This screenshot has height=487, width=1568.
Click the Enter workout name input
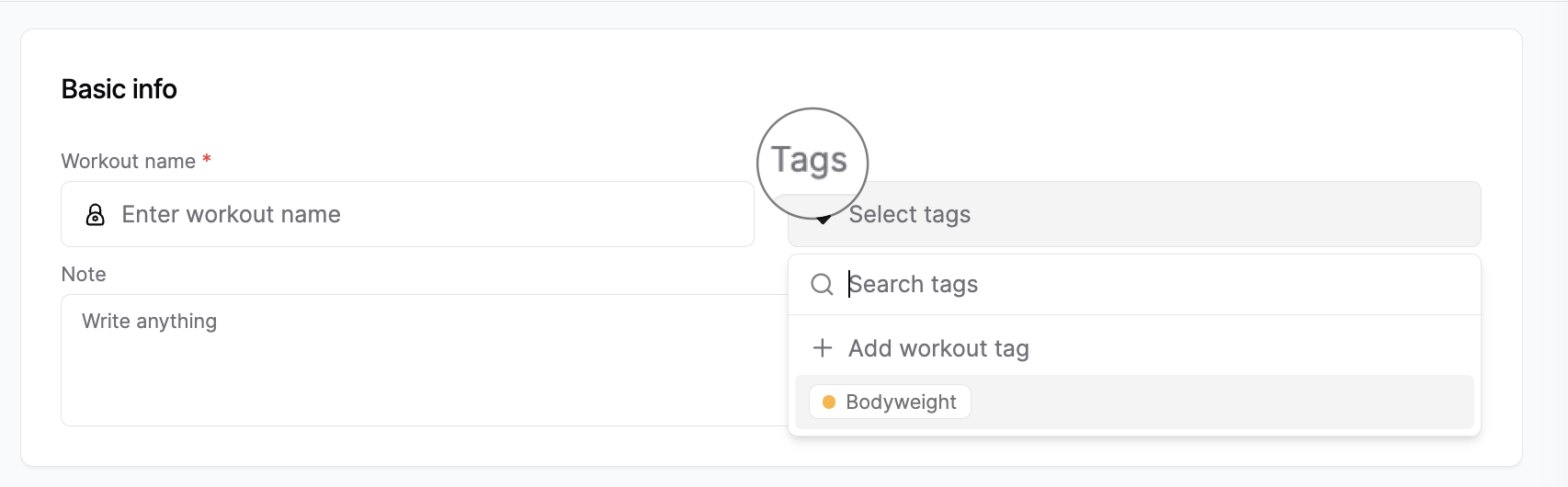407,214
